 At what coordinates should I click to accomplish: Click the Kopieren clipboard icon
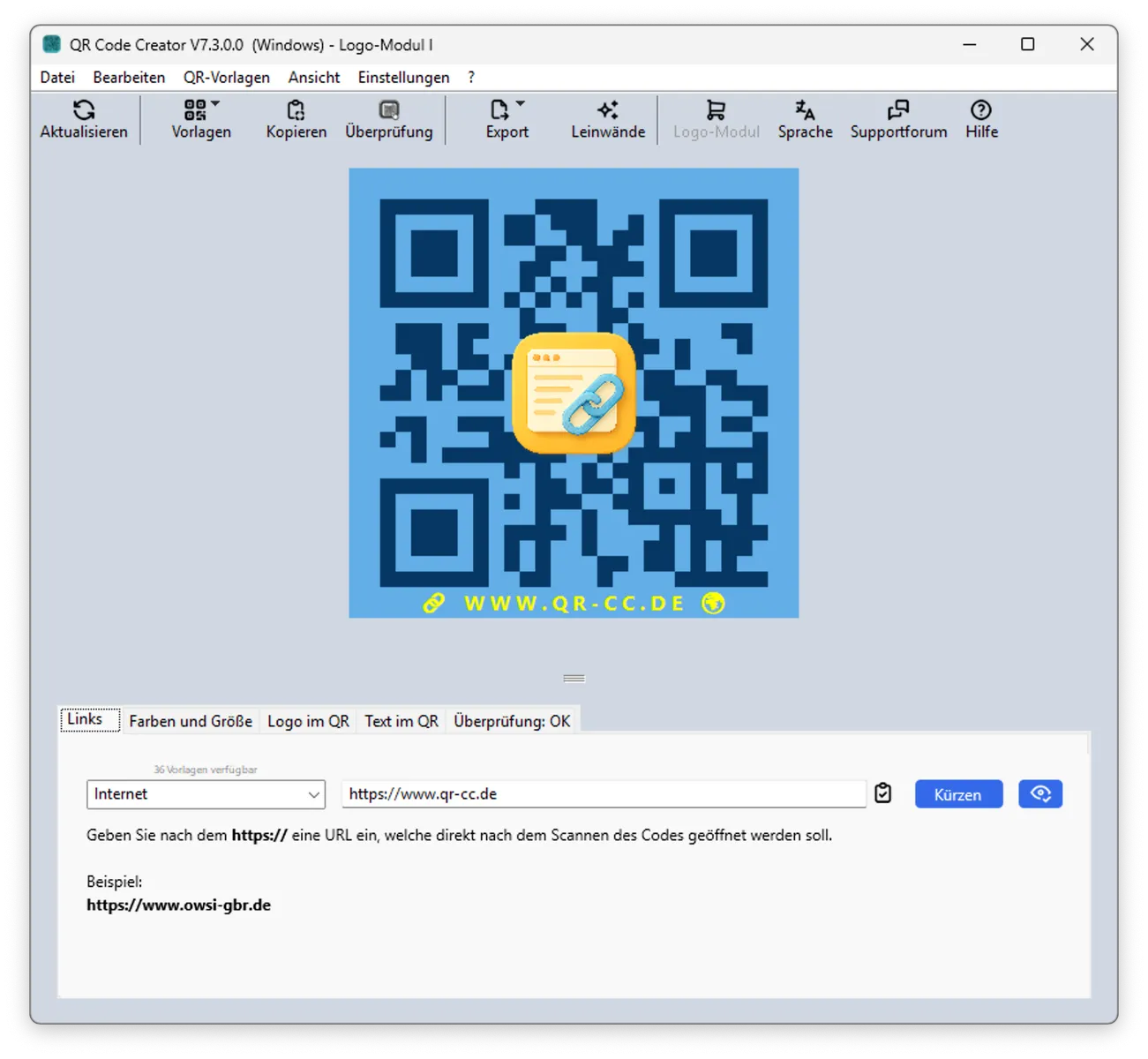[296, 110]
